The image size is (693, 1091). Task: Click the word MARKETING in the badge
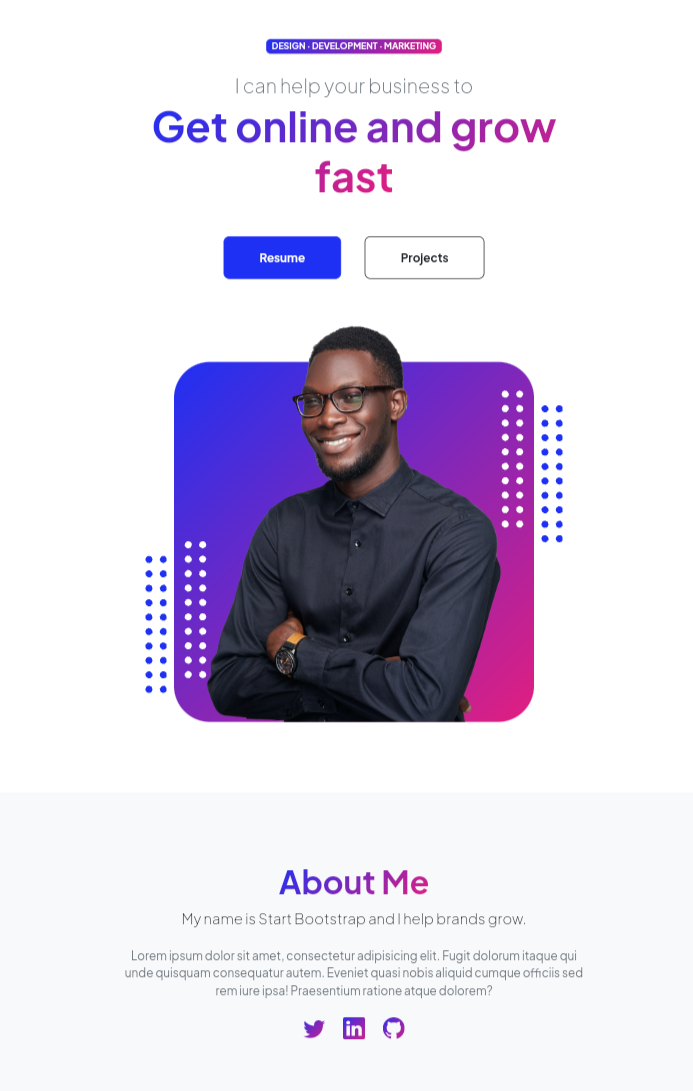click(x=410, y=46)
